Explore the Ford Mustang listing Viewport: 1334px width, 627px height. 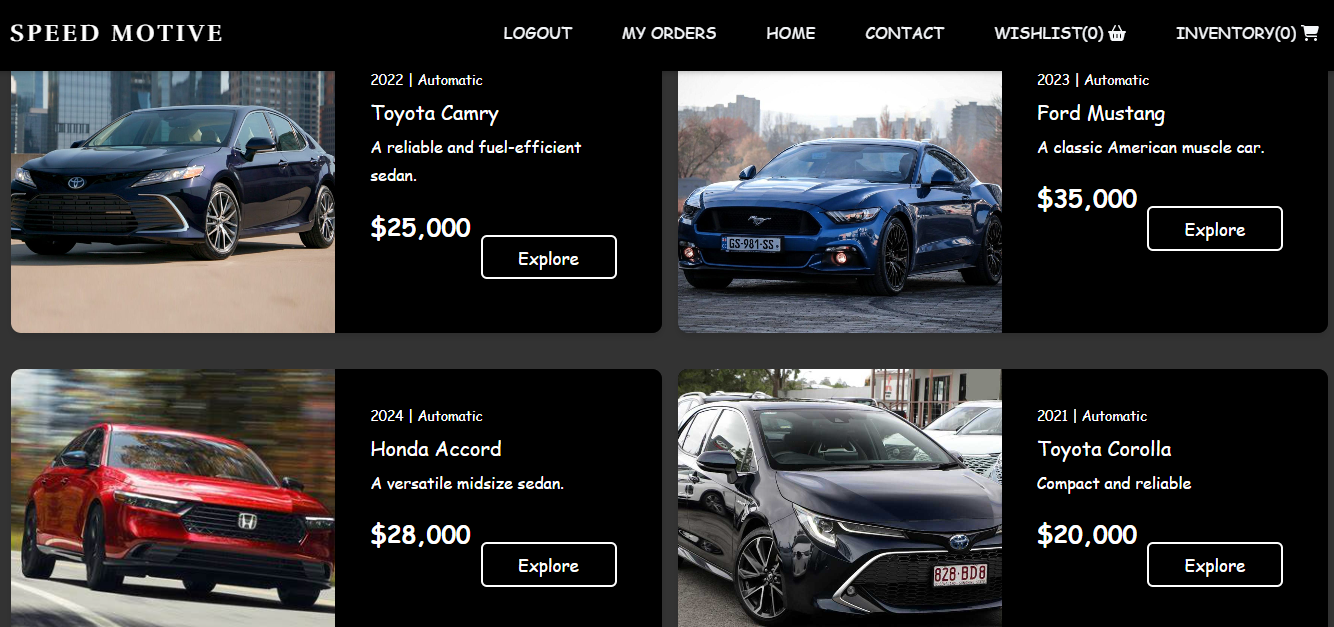1215,228
